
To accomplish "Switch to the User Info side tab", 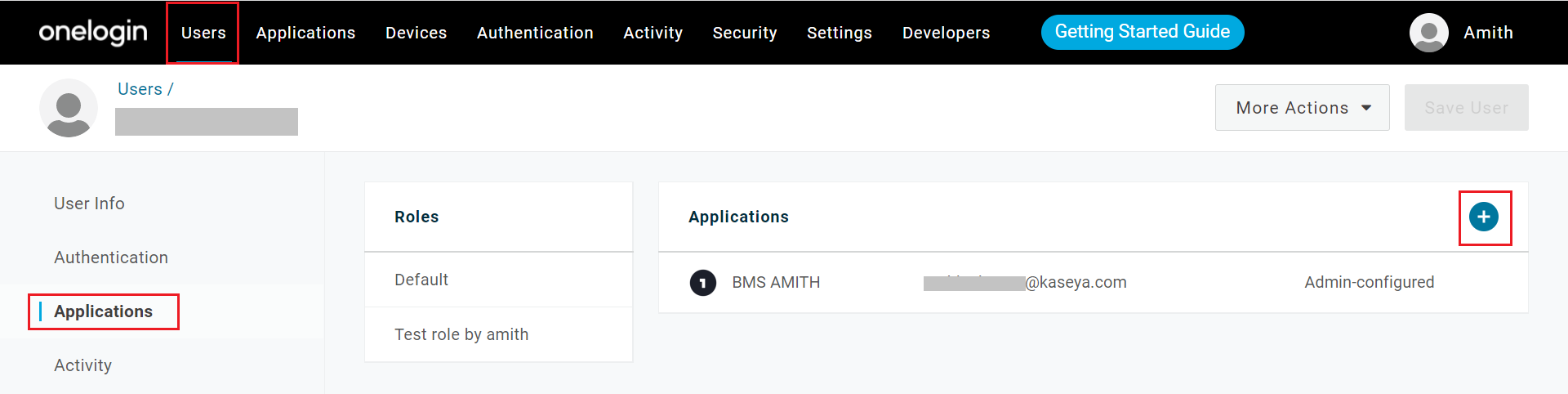I will (89, 204).
